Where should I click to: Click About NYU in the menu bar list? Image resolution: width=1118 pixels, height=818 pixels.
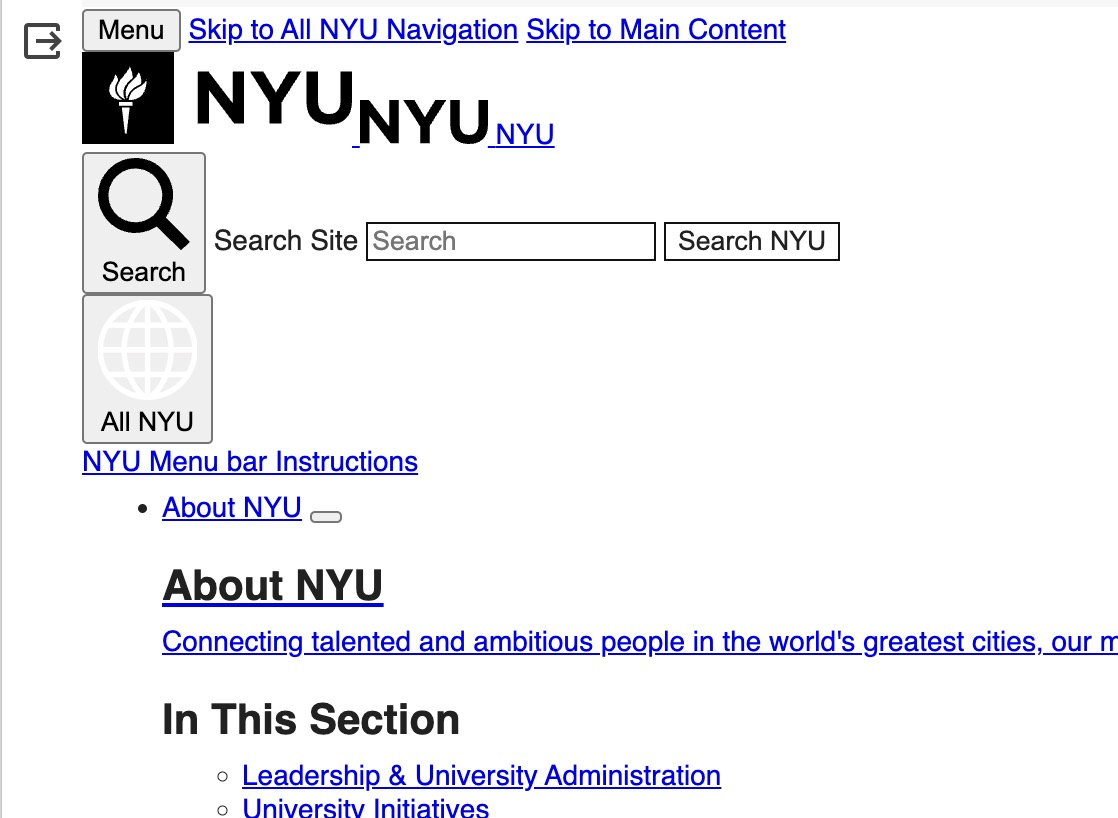232,508
